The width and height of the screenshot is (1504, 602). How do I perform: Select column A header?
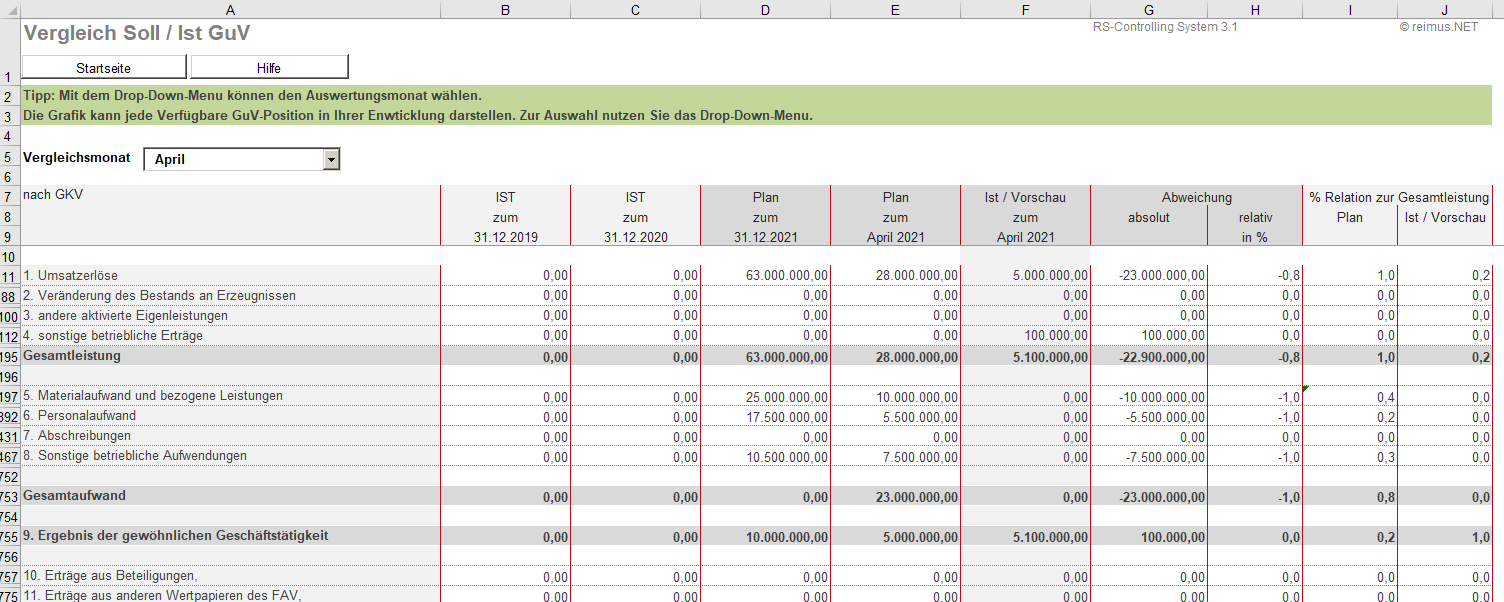click(230, 10)
